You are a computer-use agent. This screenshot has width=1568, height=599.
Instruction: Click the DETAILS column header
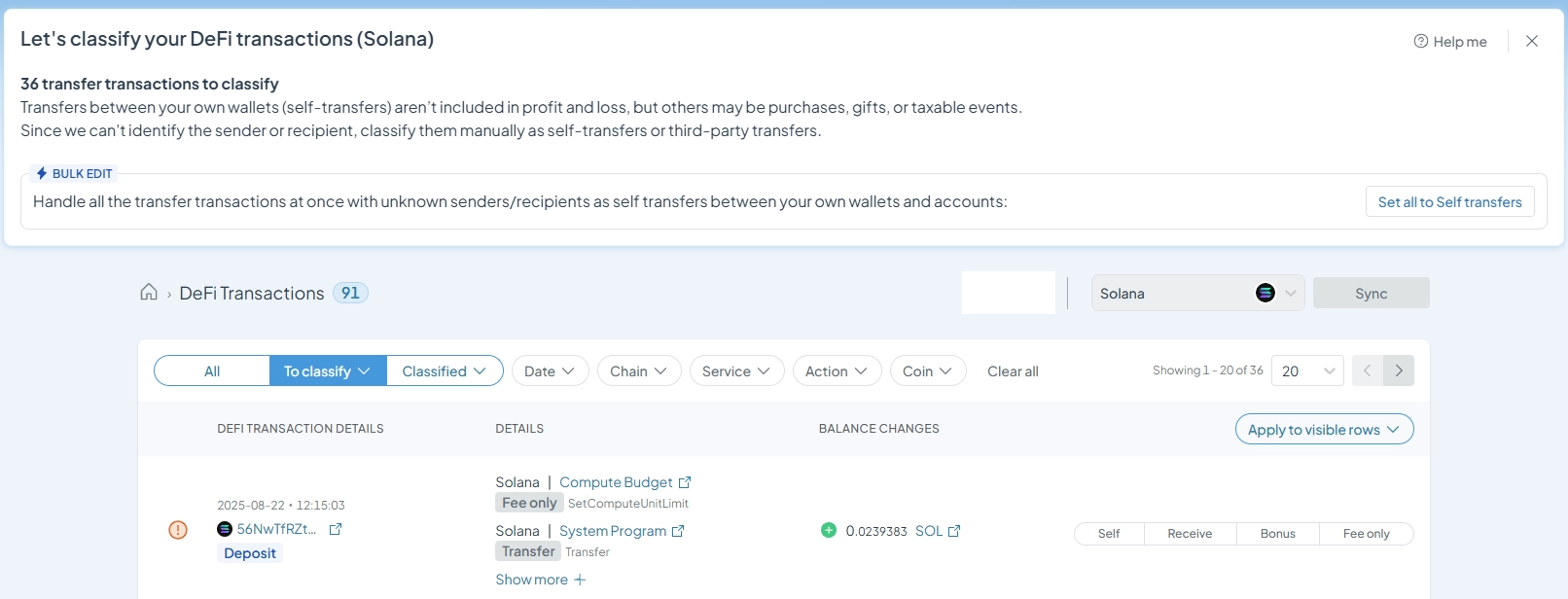[519, 429]
